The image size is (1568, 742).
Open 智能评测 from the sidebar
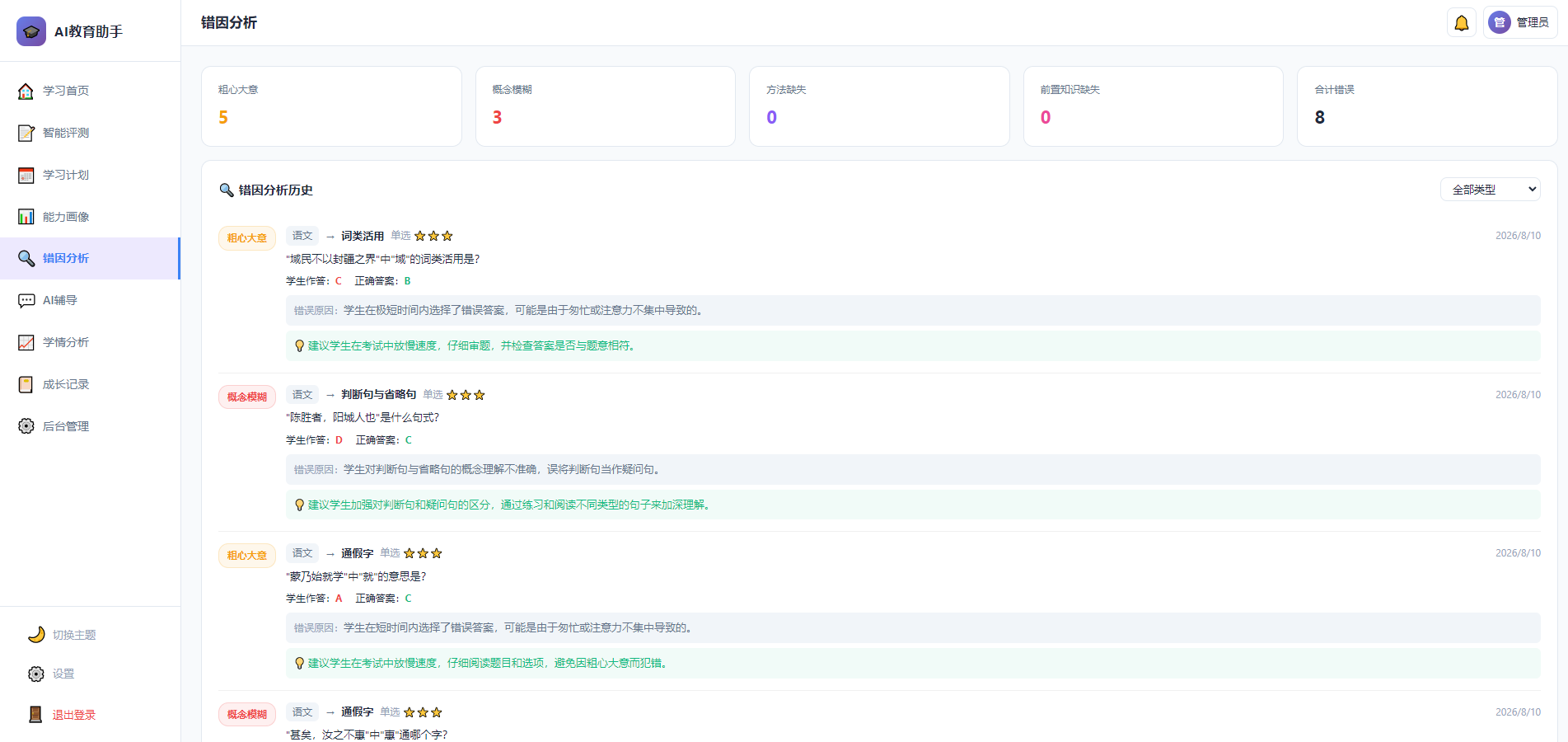pos(91,133)
